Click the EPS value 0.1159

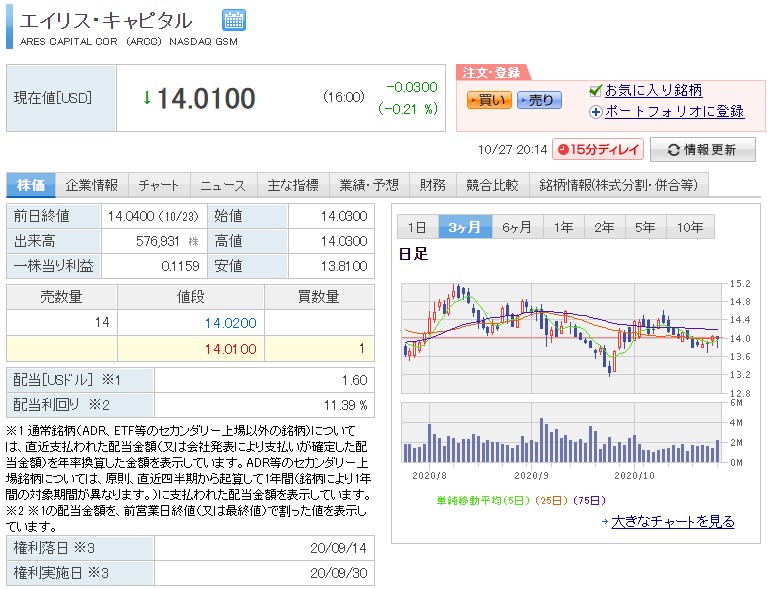click(180, 266)
